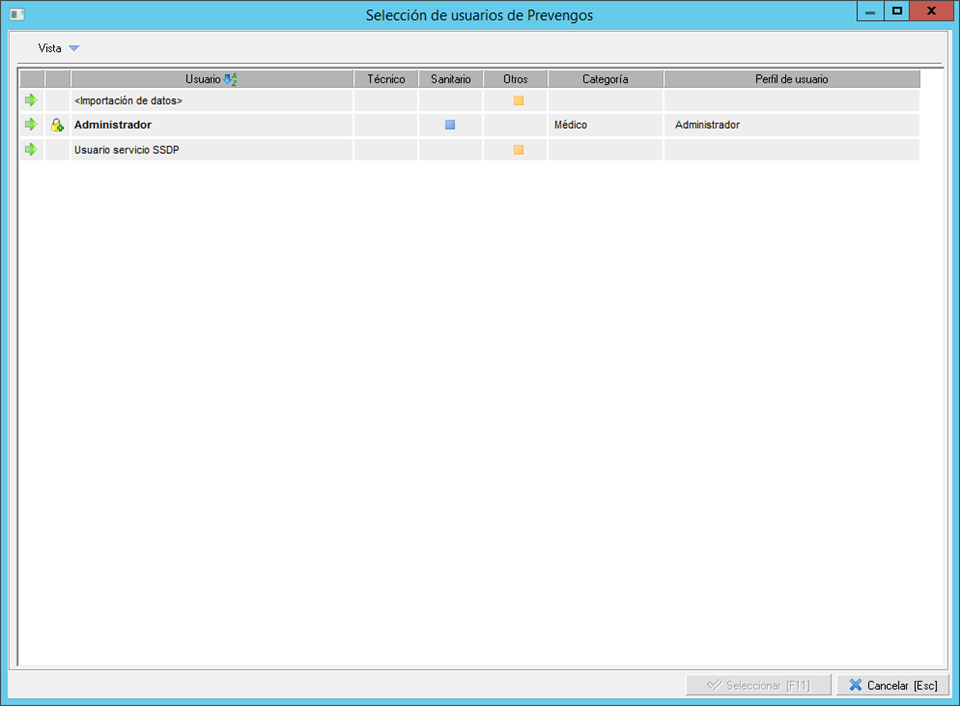
Task: Select the Administrador user name
Action: (113, 125)
